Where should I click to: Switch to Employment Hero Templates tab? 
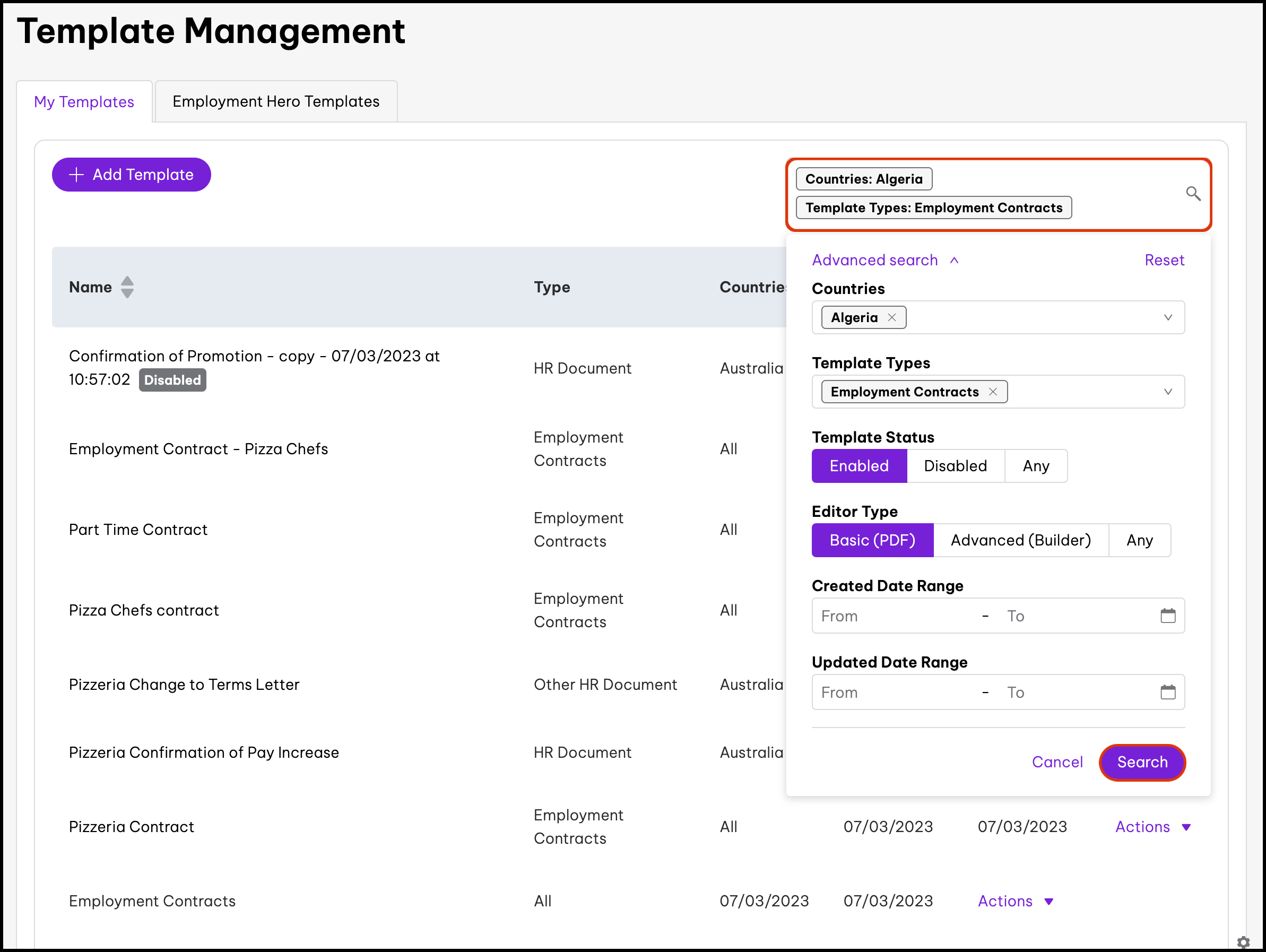pyautogui.click(x=276, y=101)
